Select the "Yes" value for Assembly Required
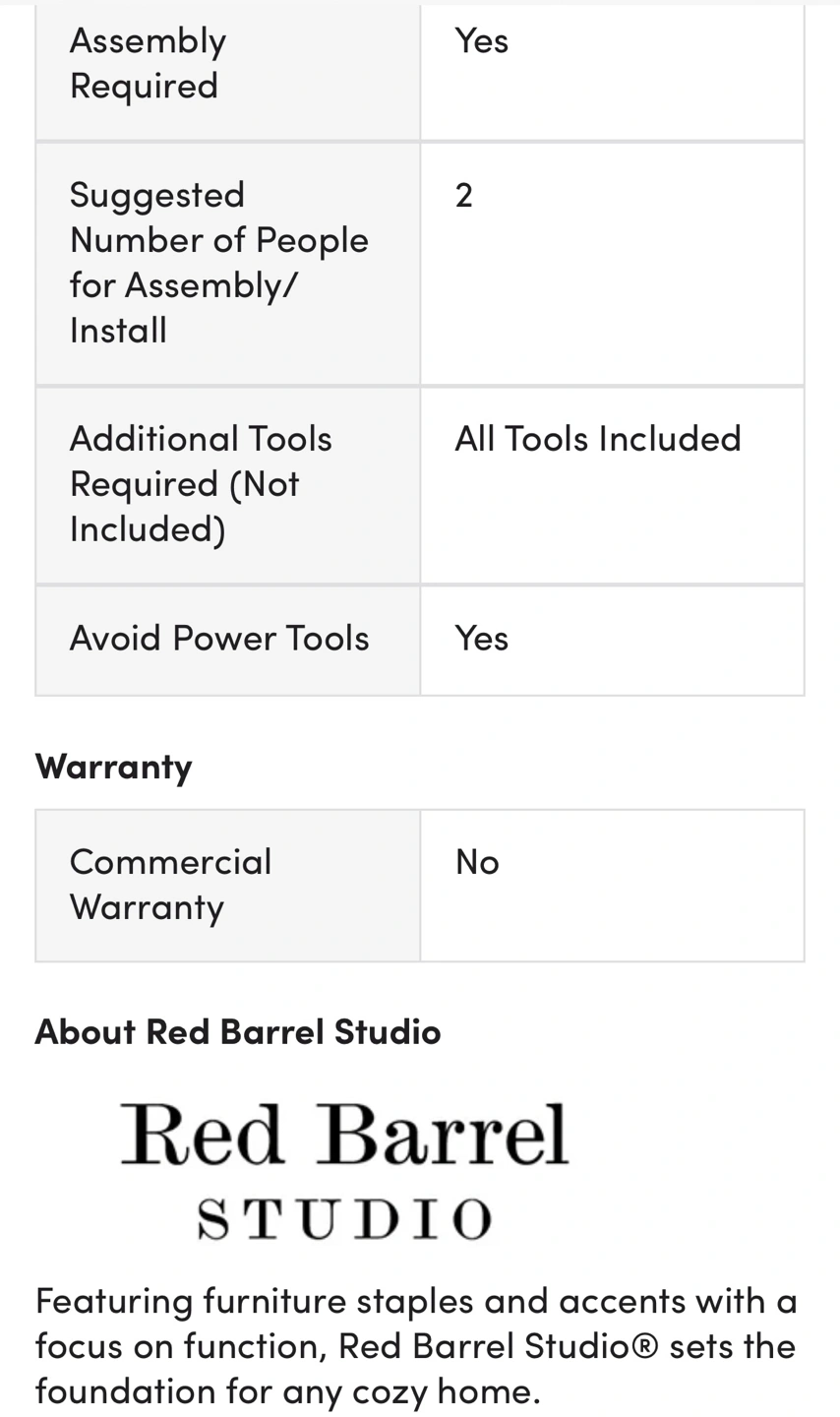The image size is (840, 1417). 482,40
